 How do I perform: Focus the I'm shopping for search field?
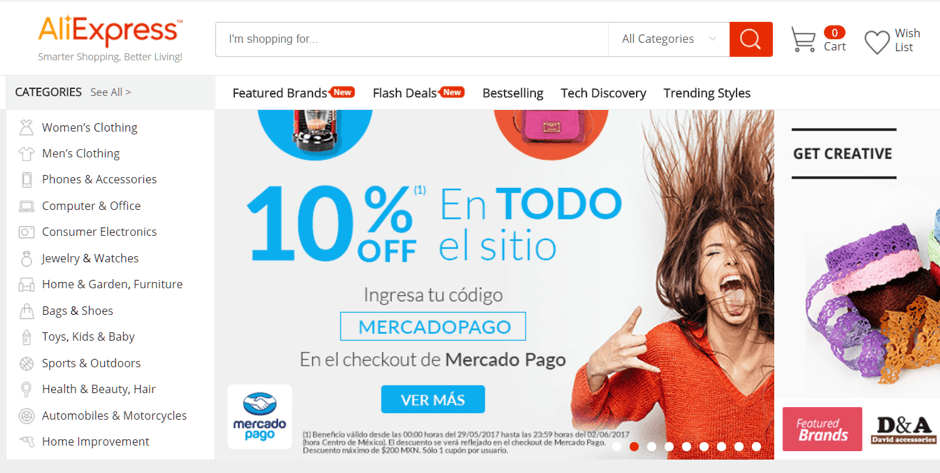pyautogui.click(x=412, y=40)
